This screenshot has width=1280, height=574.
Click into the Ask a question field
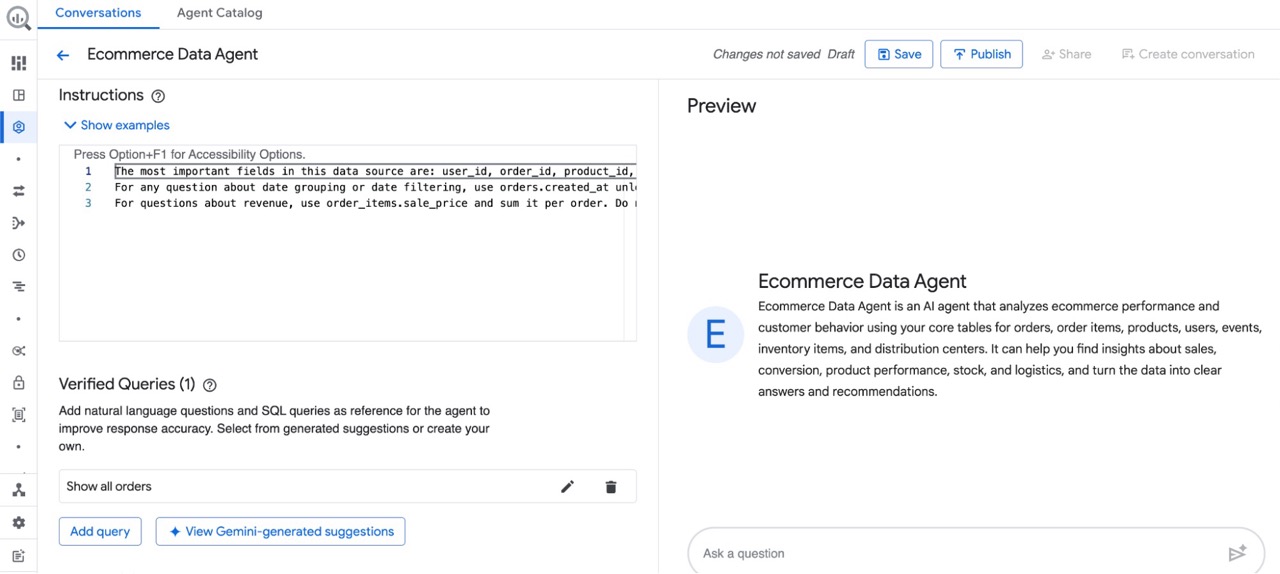tap(950, 553)
